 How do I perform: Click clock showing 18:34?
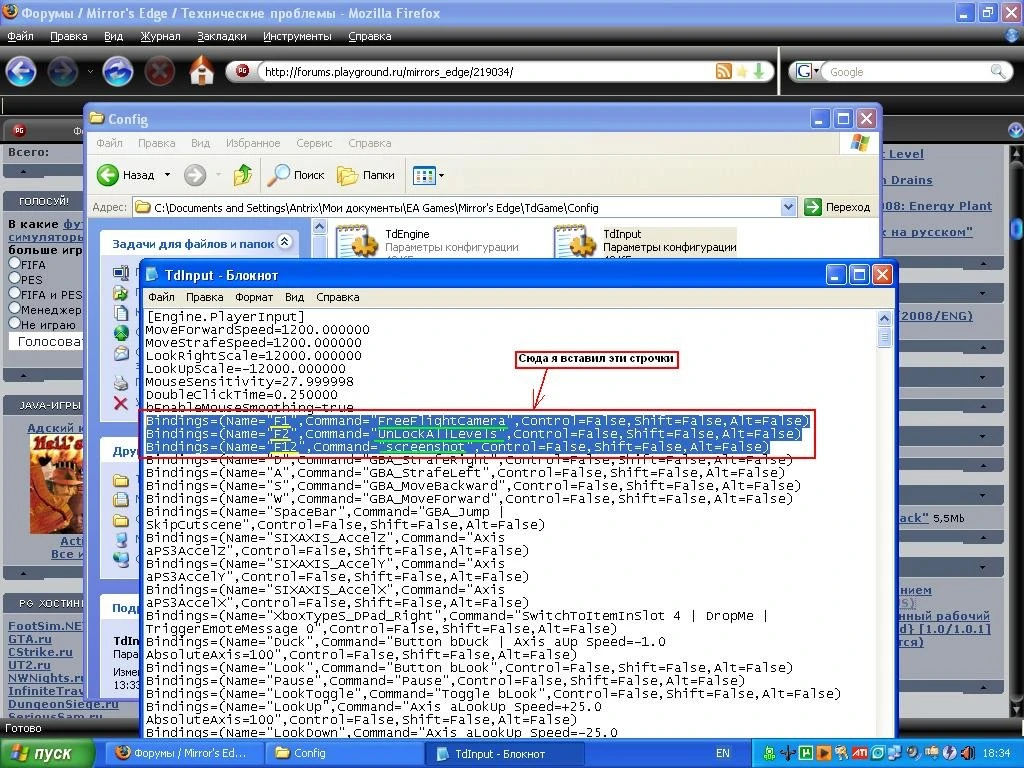click(996, 753)
